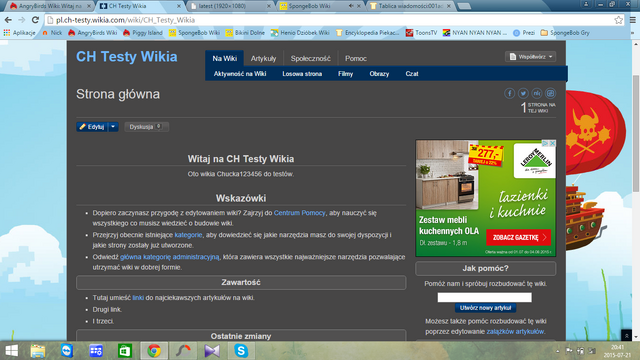Expand the Edytuj dropdown arrow
The width and height of the screenshot is (640, 360).
(113, 127)
